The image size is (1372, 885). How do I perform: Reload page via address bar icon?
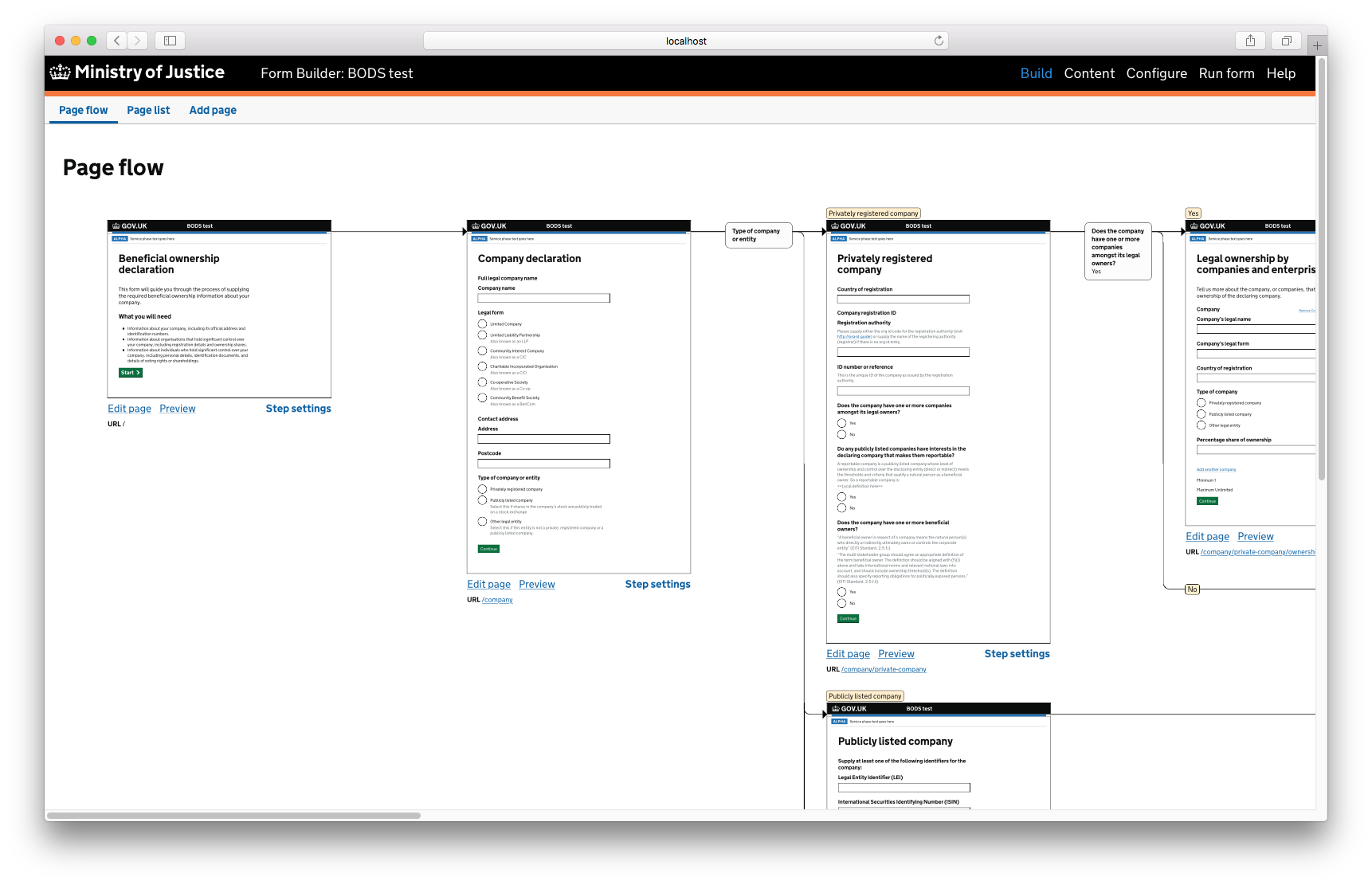(939, 41)
